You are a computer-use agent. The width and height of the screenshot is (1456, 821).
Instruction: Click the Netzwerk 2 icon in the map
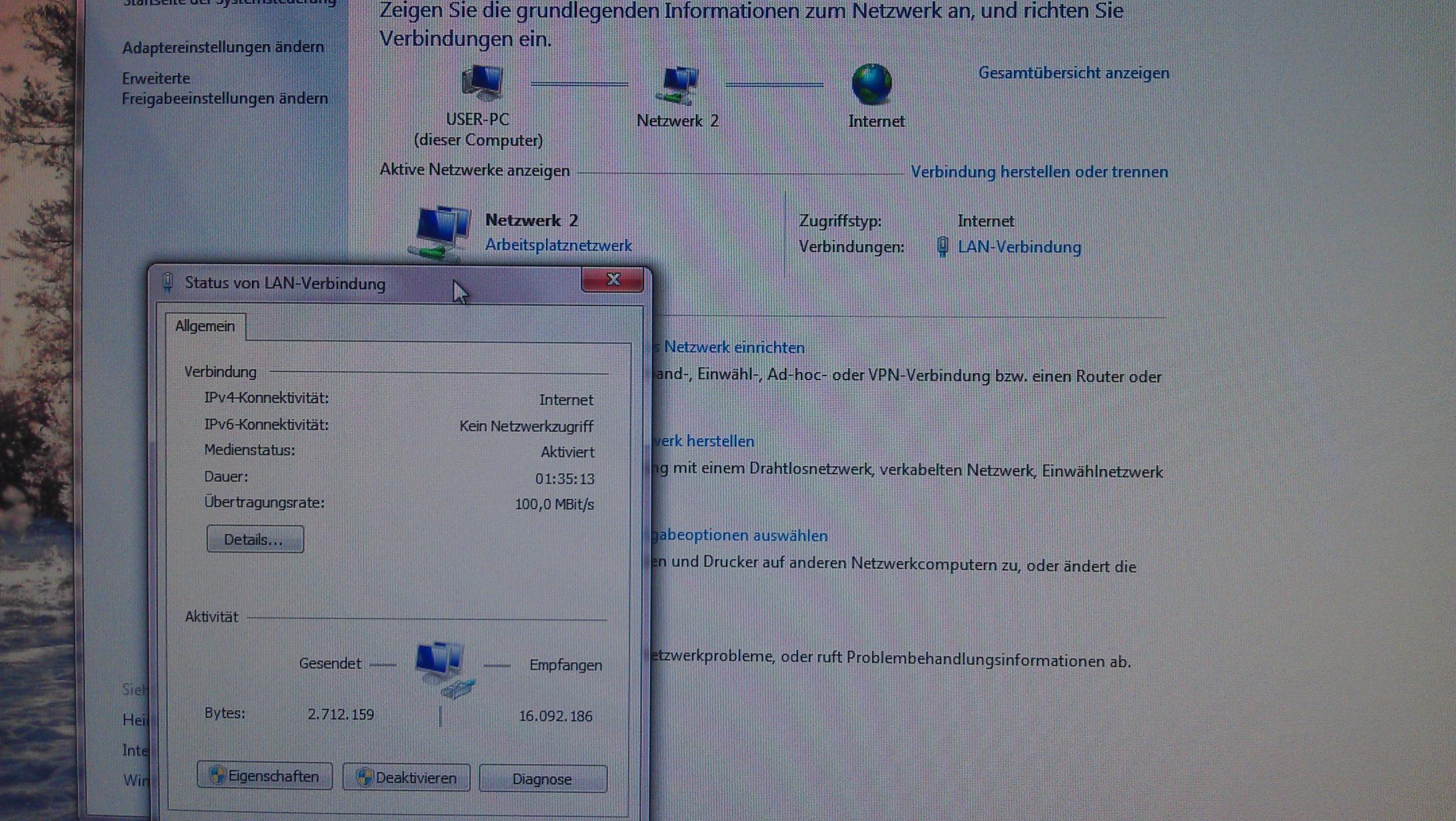[x=677, y=85]
